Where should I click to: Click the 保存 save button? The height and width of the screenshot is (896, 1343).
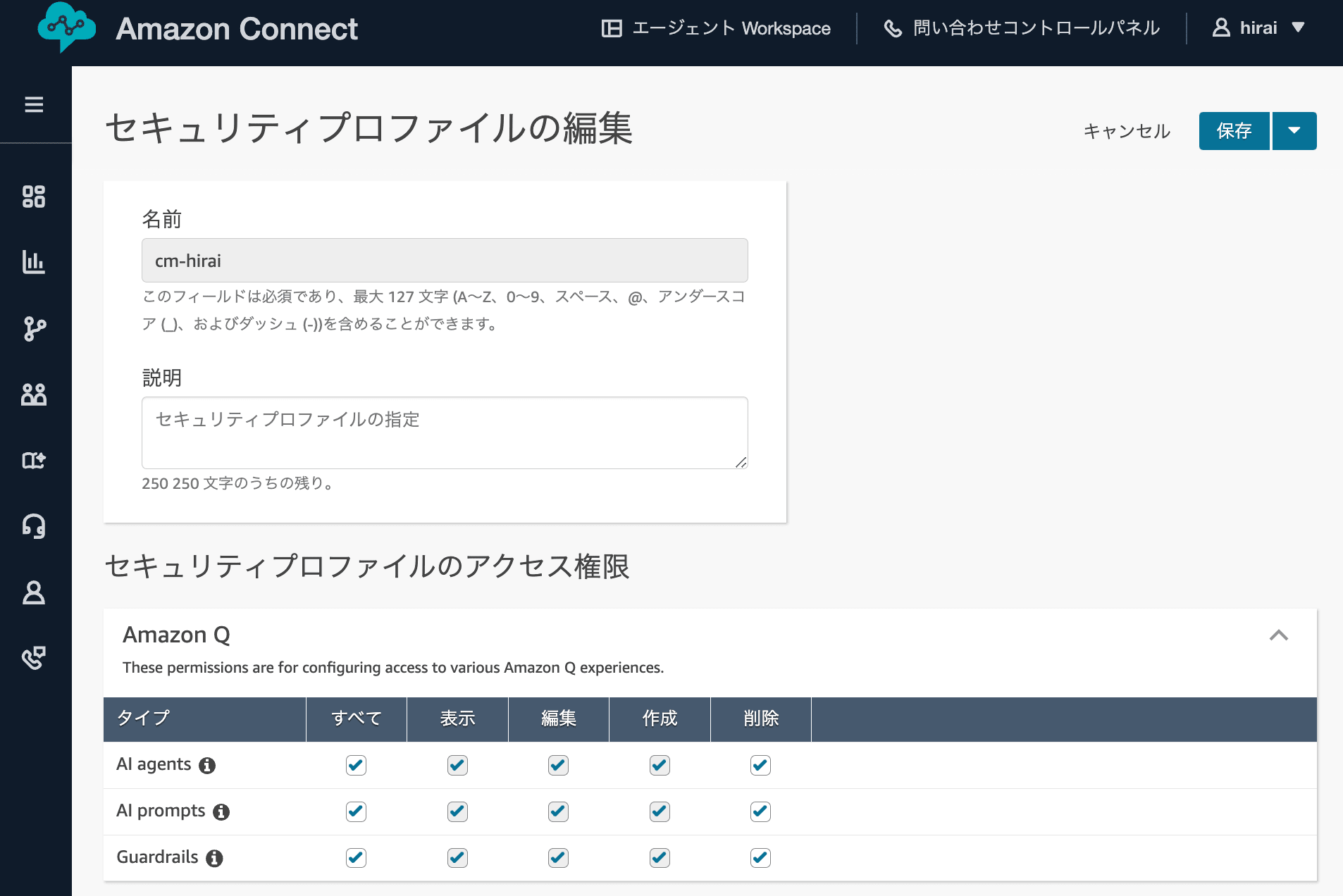coord(1234,131)
